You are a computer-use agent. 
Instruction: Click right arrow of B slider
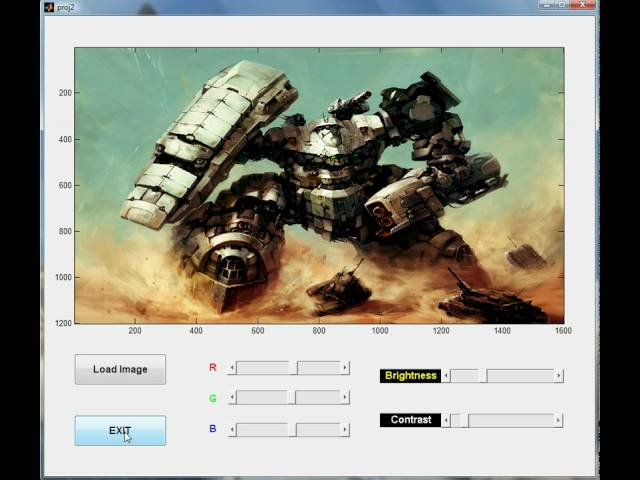pos(345,429)
